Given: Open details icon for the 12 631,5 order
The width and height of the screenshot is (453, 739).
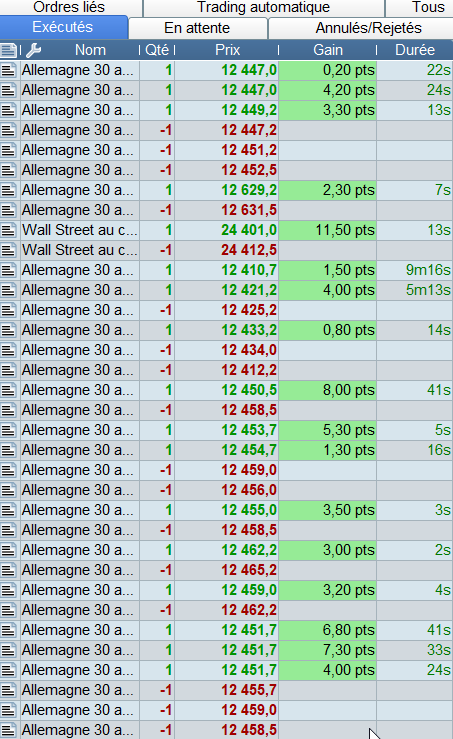Looking at the screenshot, I should pos(8,210).
